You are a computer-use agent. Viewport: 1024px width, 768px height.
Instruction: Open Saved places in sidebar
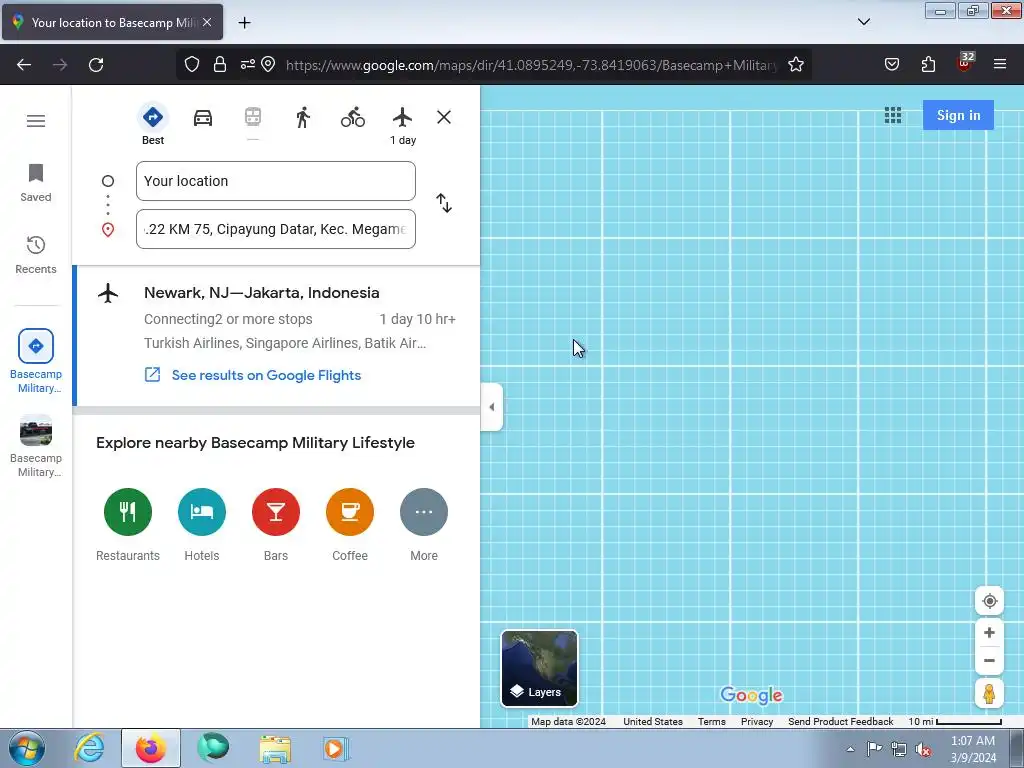pyautogui.click(x=36, y=184)
